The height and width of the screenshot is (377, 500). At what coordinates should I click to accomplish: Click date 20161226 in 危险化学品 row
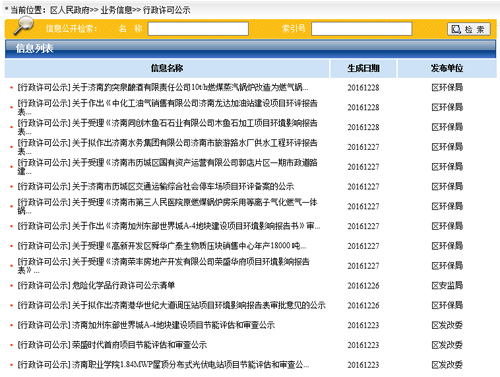point(363,286)
